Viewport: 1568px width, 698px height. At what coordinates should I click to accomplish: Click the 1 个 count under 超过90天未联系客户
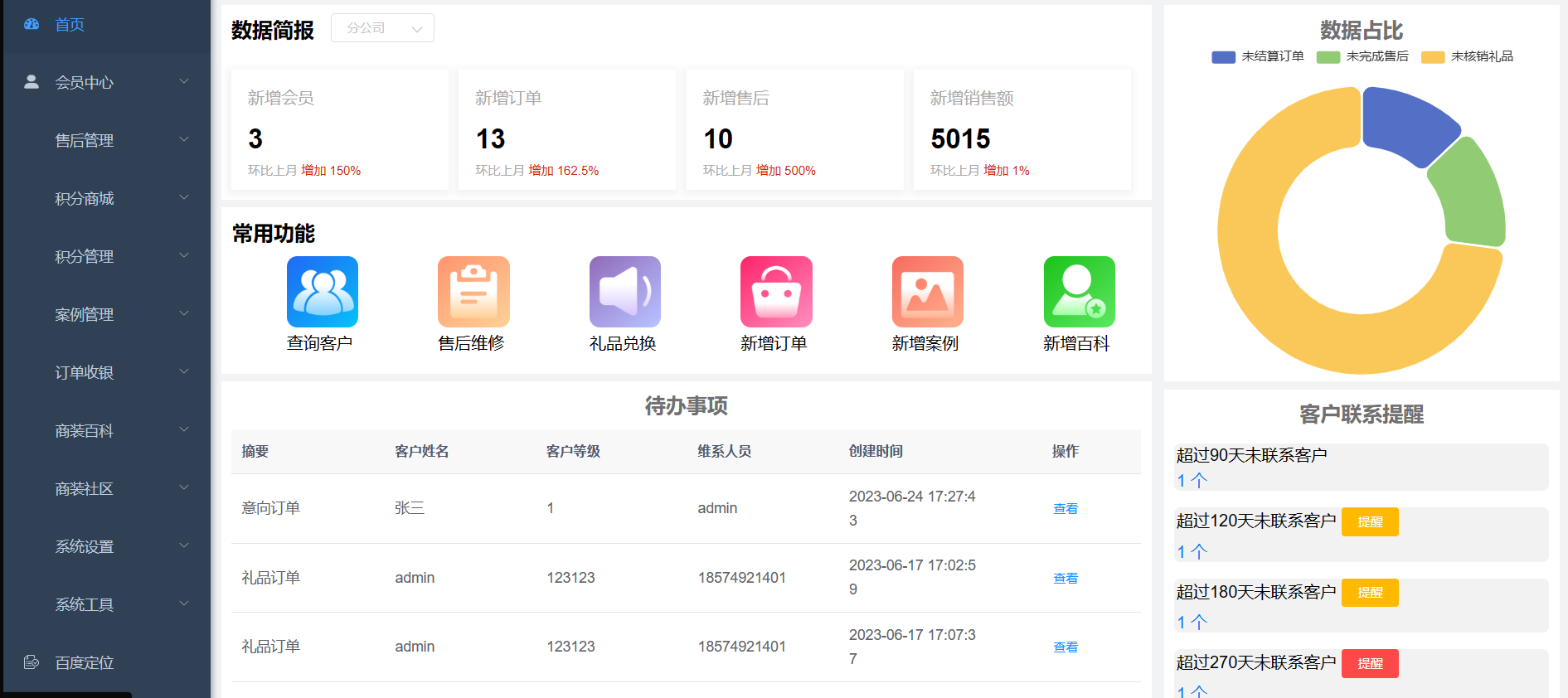(x=1192, y=480)
